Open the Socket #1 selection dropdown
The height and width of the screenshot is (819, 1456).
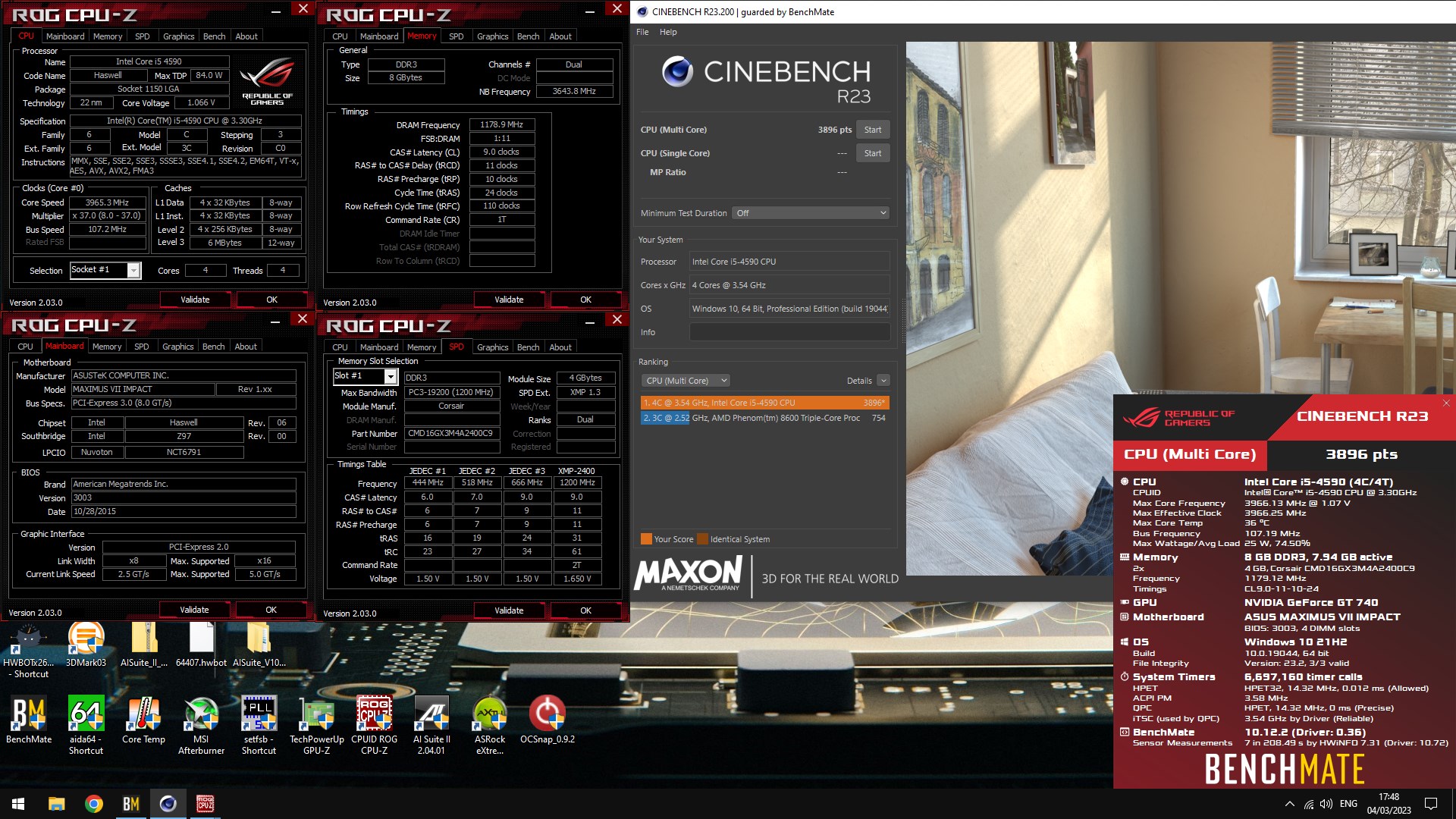click(x=105, y=270)
